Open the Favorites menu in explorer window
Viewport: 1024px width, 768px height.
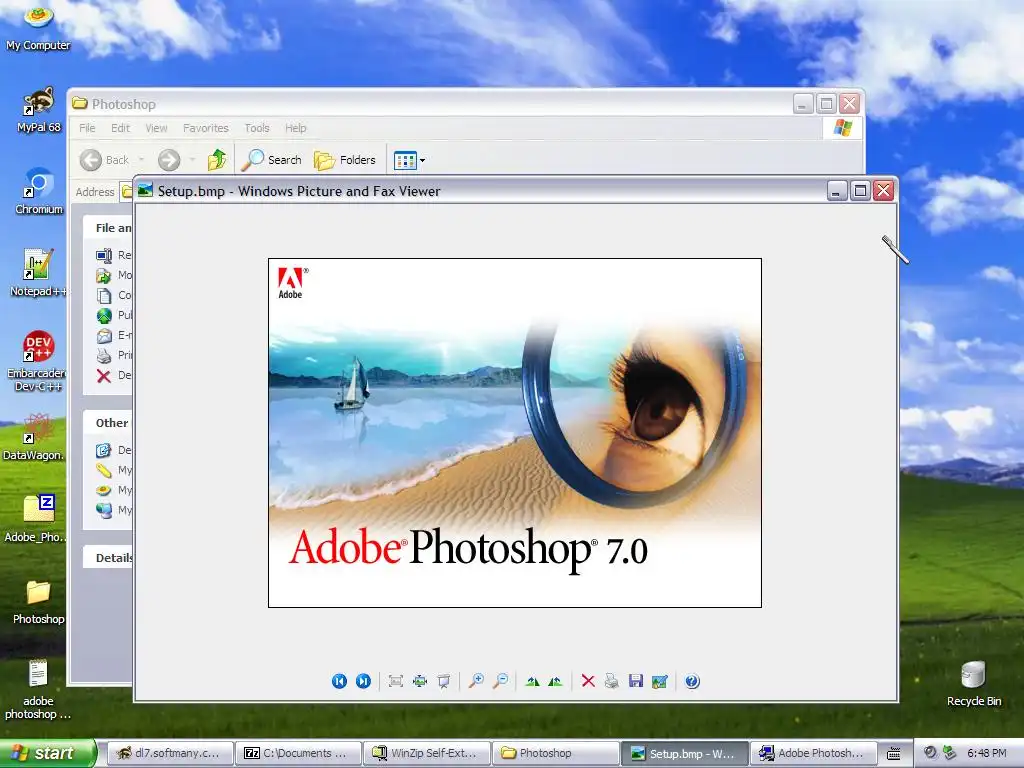coord(206,128)
